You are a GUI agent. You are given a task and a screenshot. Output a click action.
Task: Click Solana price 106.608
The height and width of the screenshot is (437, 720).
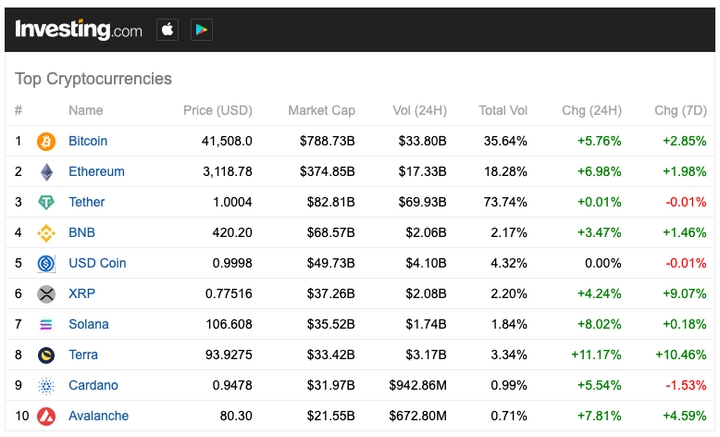[229, 324]
